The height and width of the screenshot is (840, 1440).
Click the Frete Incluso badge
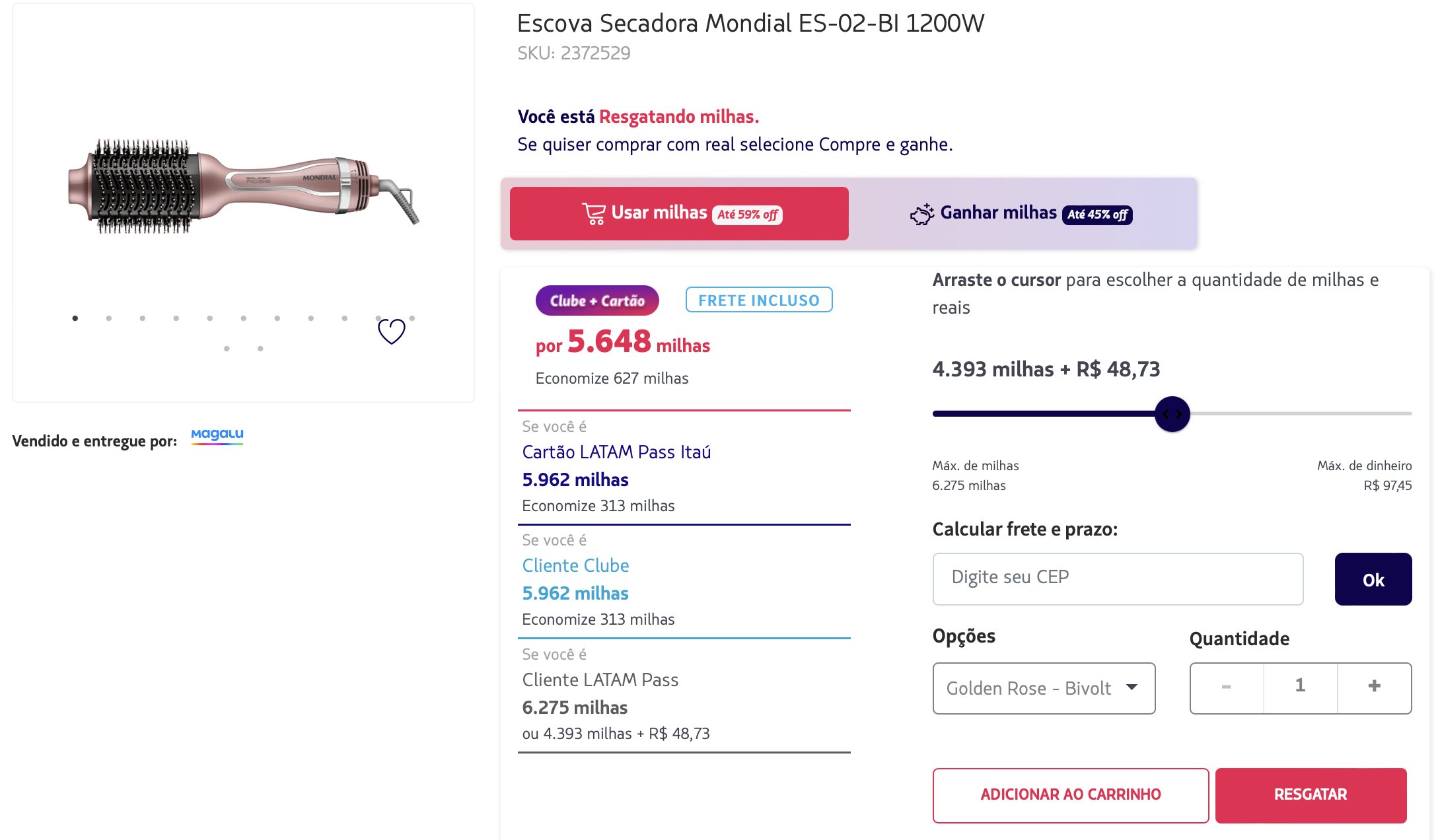tap(759, 300)
